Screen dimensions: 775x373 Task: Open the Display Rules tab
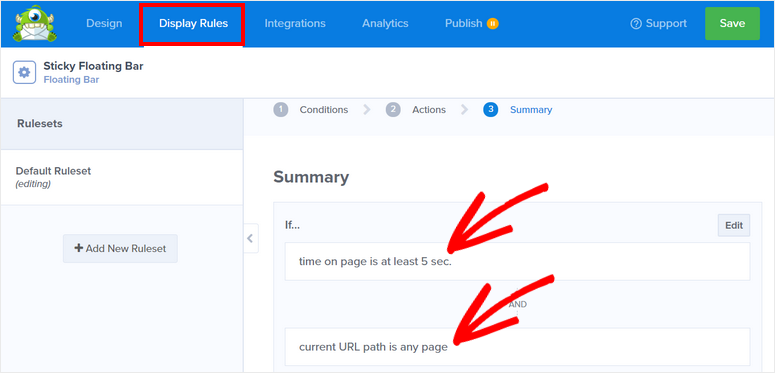(x=193, y=23)
